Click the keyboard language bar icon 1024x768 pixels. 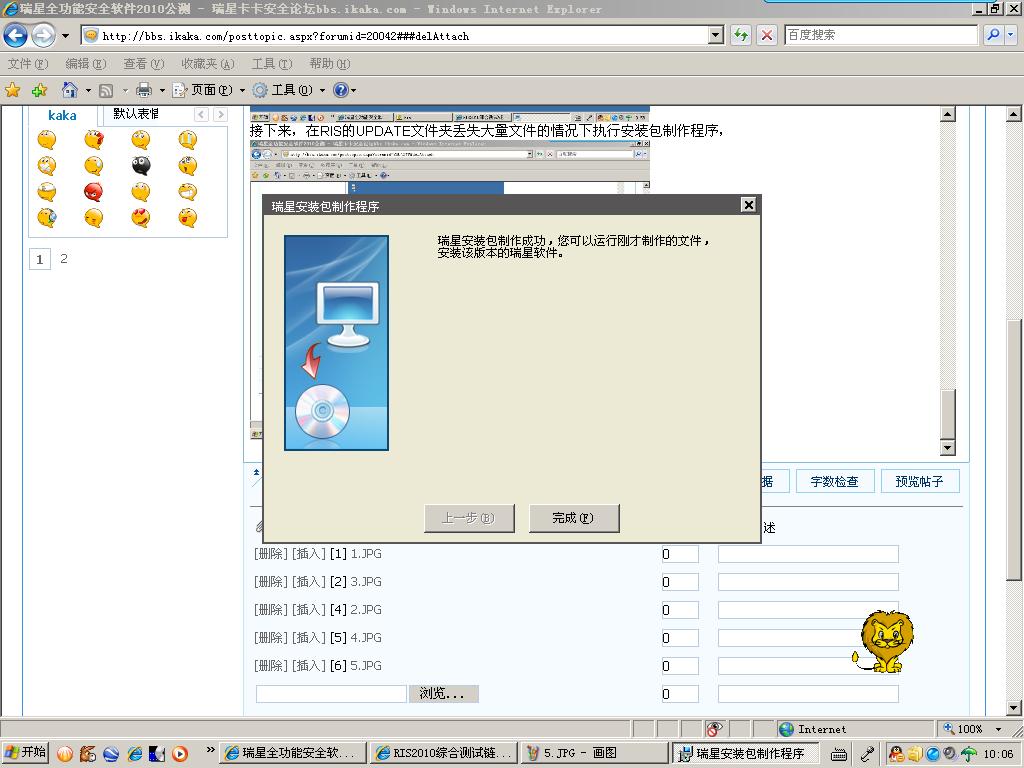pos(840,754)
